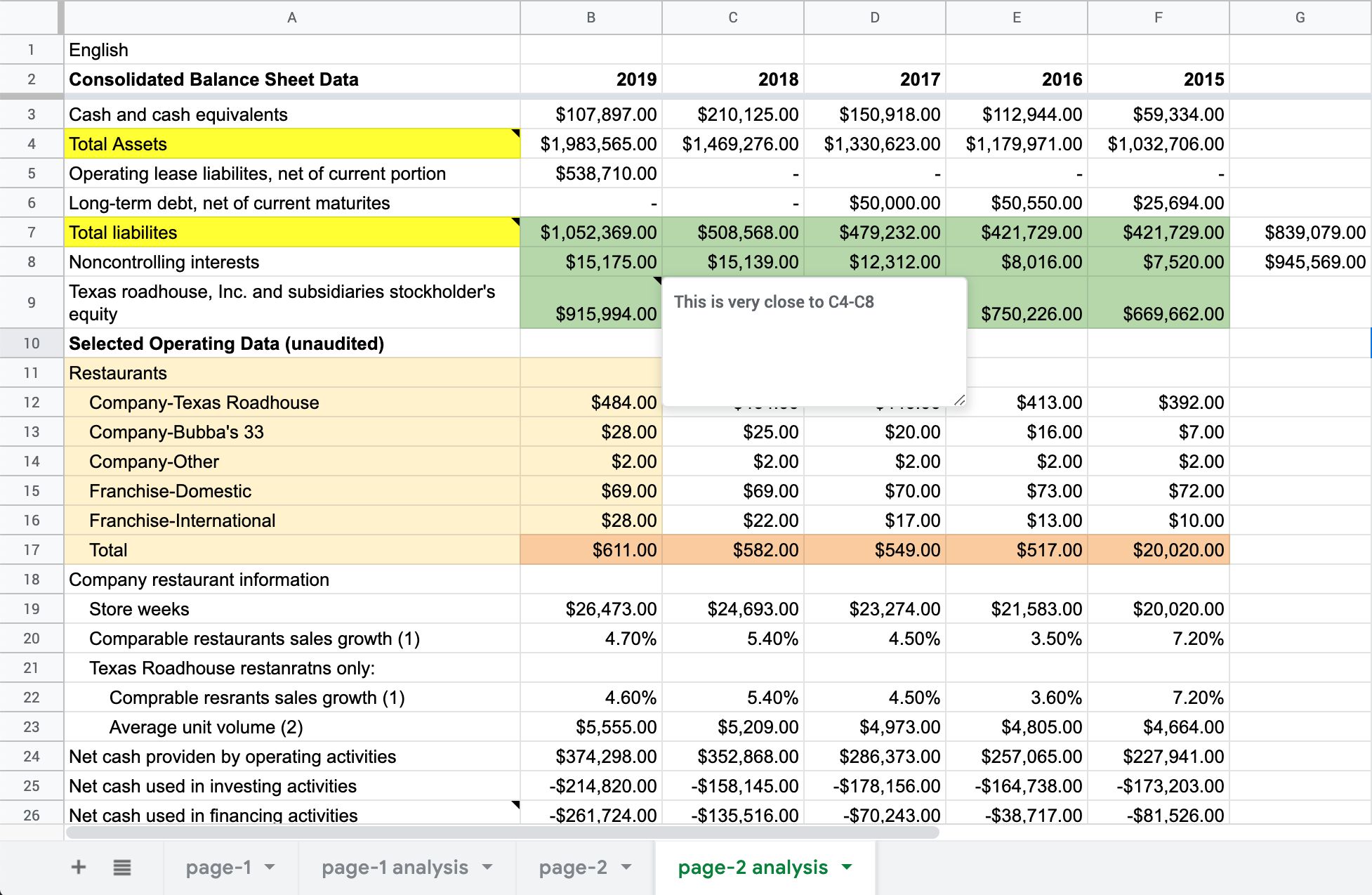Open page-2 tab dropdown arrow

coord(626,867)
